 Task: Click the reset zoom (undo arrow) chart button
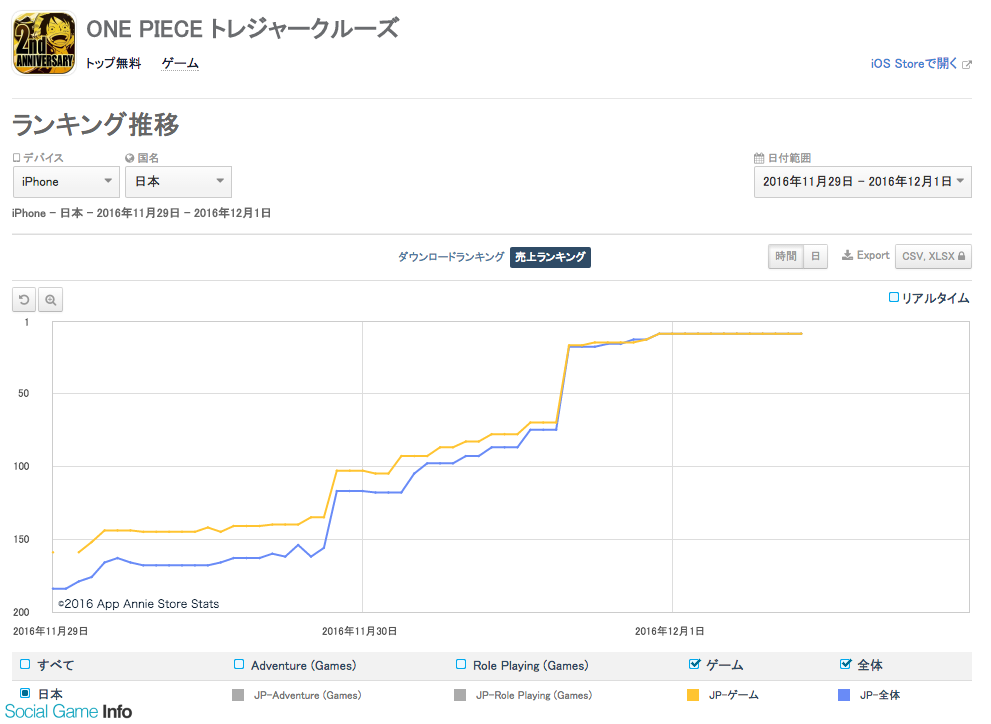(x=24, y=300)
